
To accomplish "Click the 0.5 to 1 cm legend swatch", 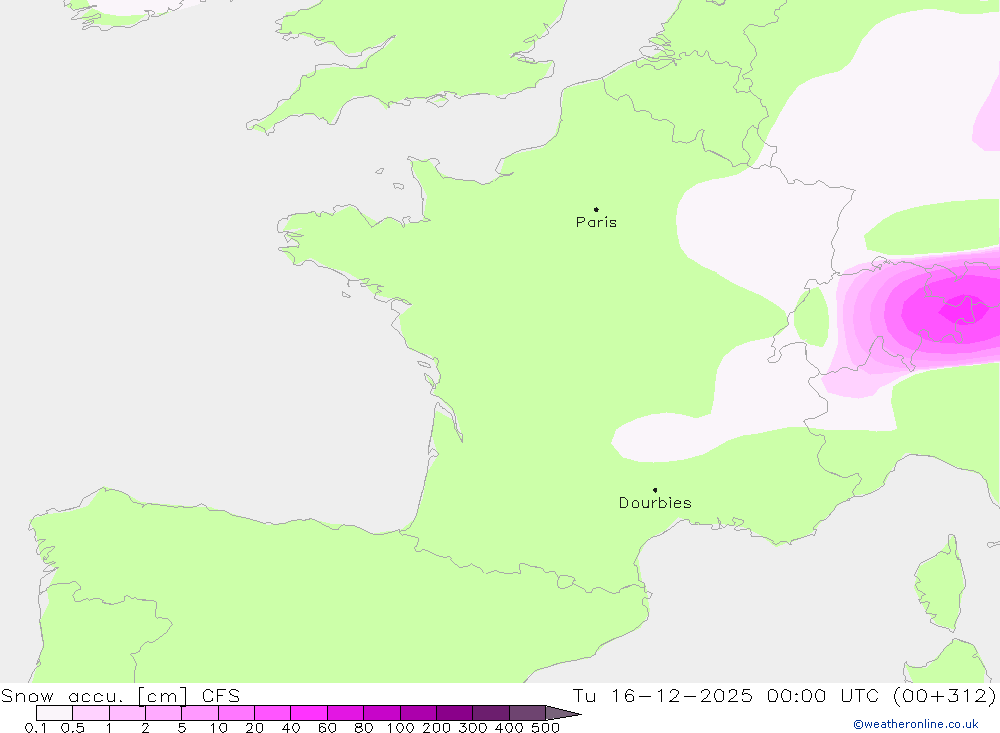I will pyautogui.click(x=91, y=713).
